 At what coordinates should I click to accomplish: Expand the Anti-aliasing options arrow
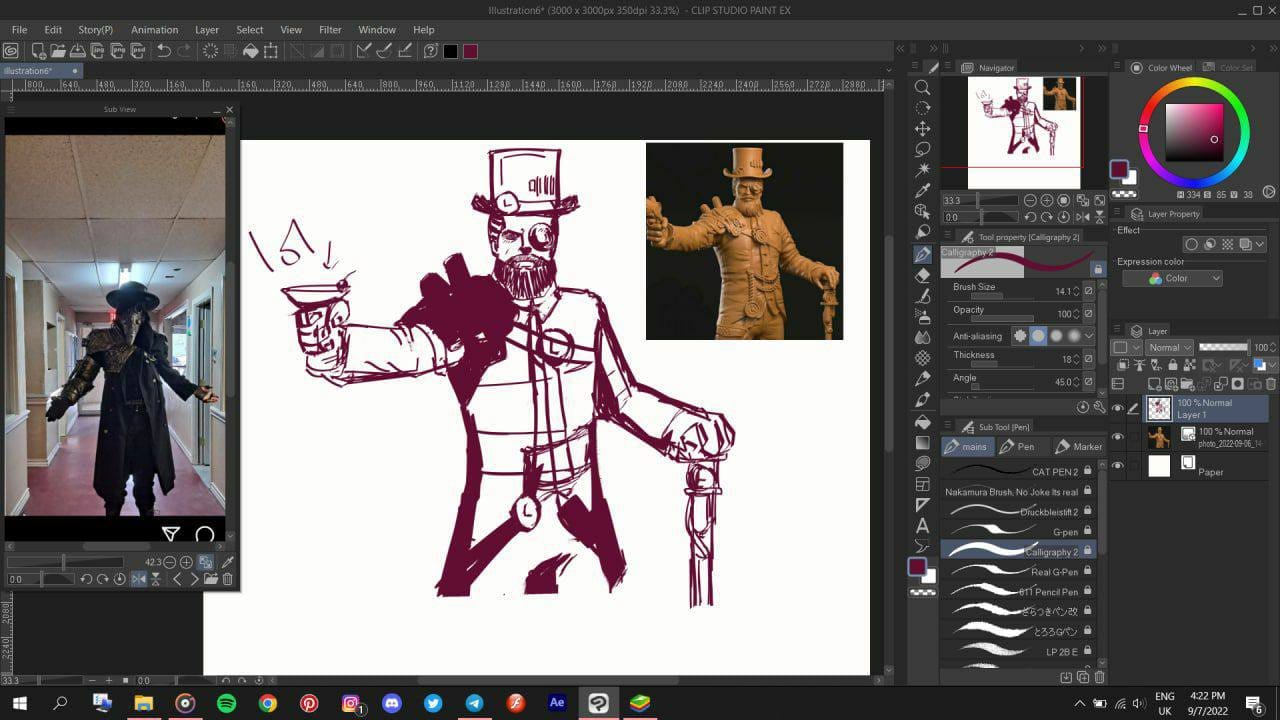pos(1089,336)
